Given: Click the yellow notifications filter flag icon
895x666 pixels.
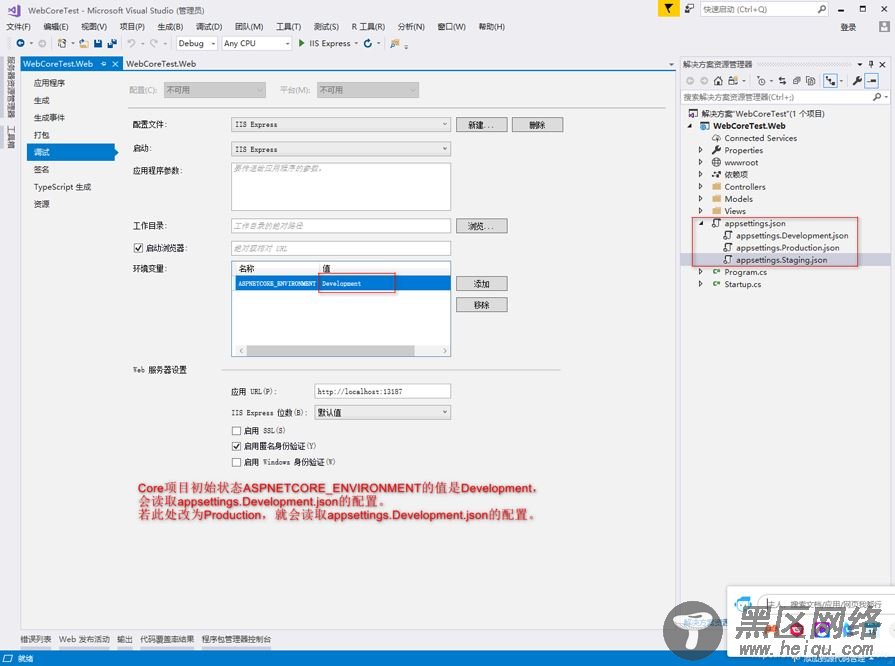Looking at the screenshot, I should coord(668,9).
